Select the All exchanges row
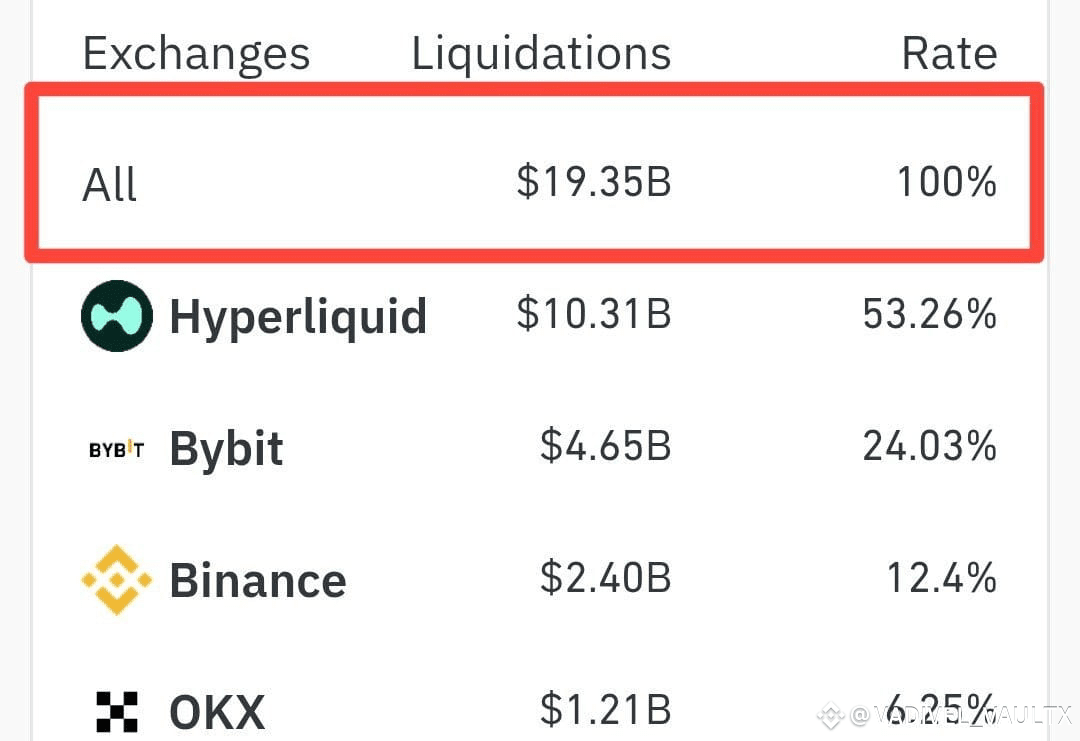Image resolution: width=1080 pixels, height=741 pixels. pos(534,172)
